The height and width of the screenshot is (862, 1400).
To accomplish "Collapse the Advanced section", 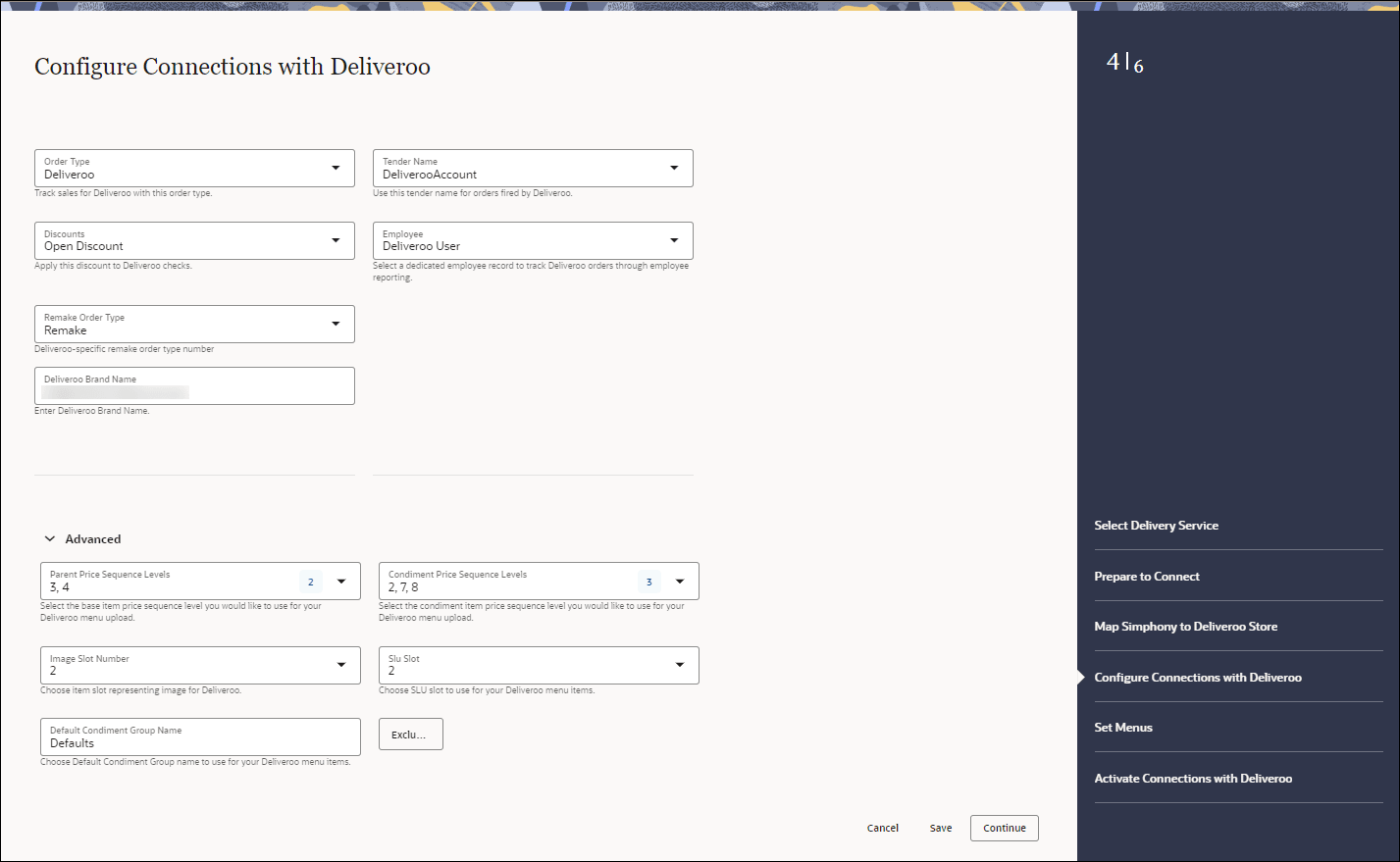I will [x=82, y=539].
